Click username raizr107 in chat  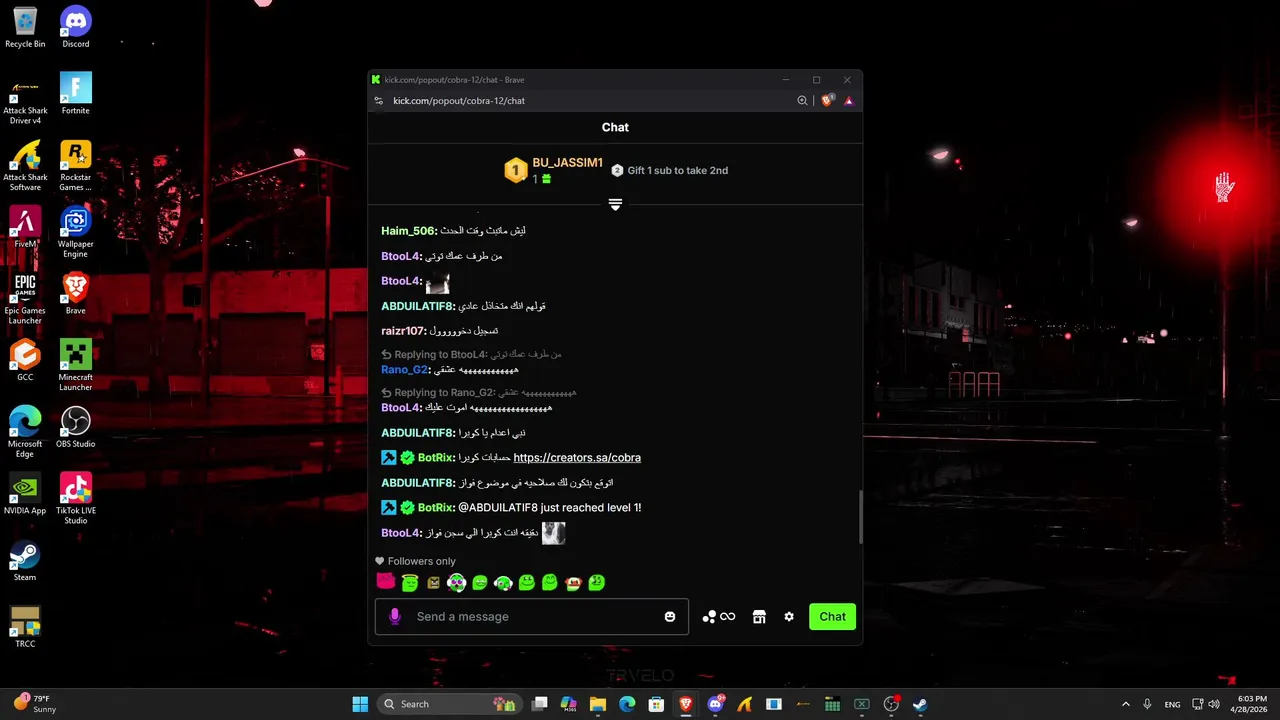(x=402, y=331)
